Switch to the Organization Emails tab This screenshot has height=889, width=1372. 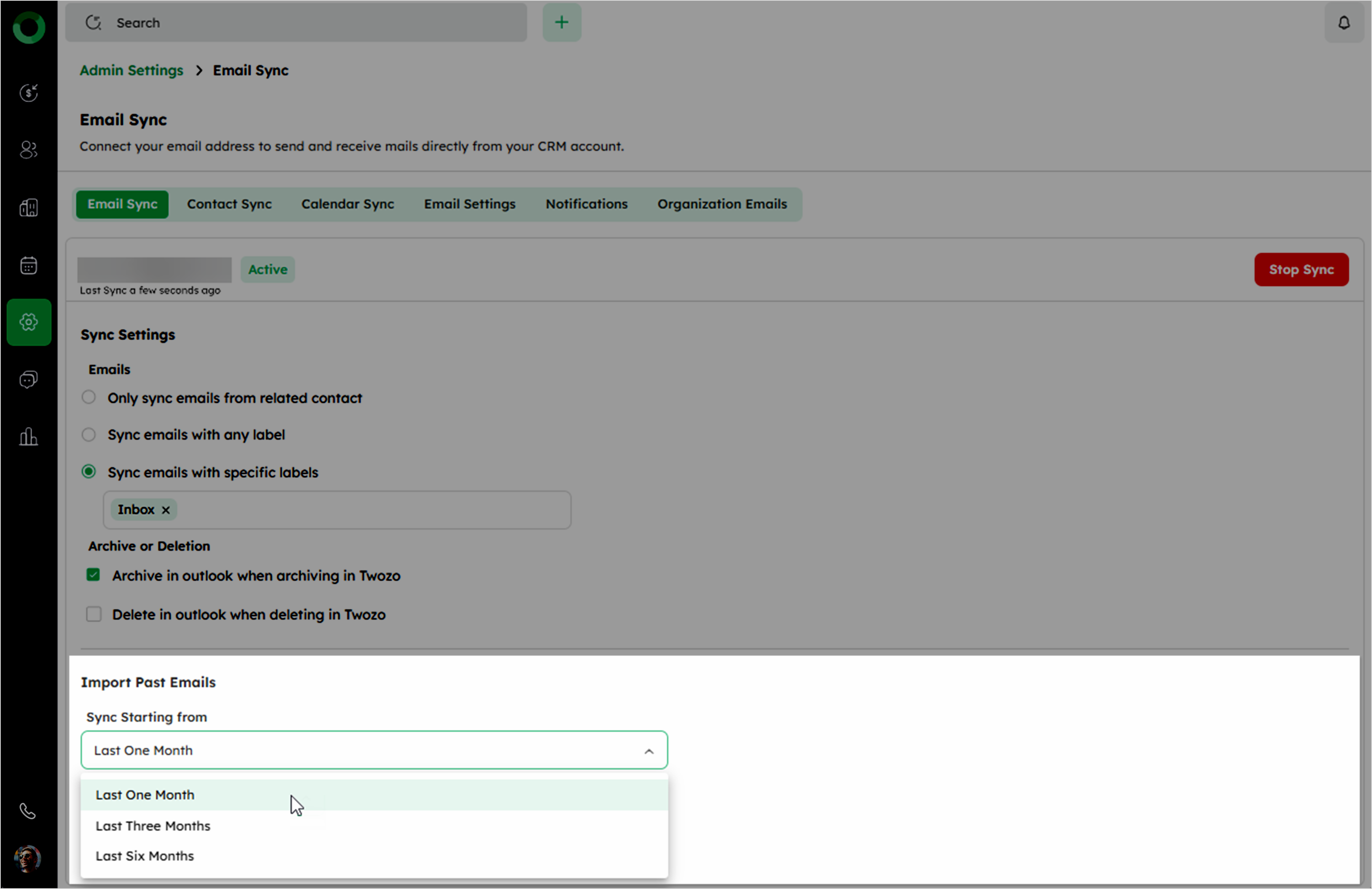(722, 204)
